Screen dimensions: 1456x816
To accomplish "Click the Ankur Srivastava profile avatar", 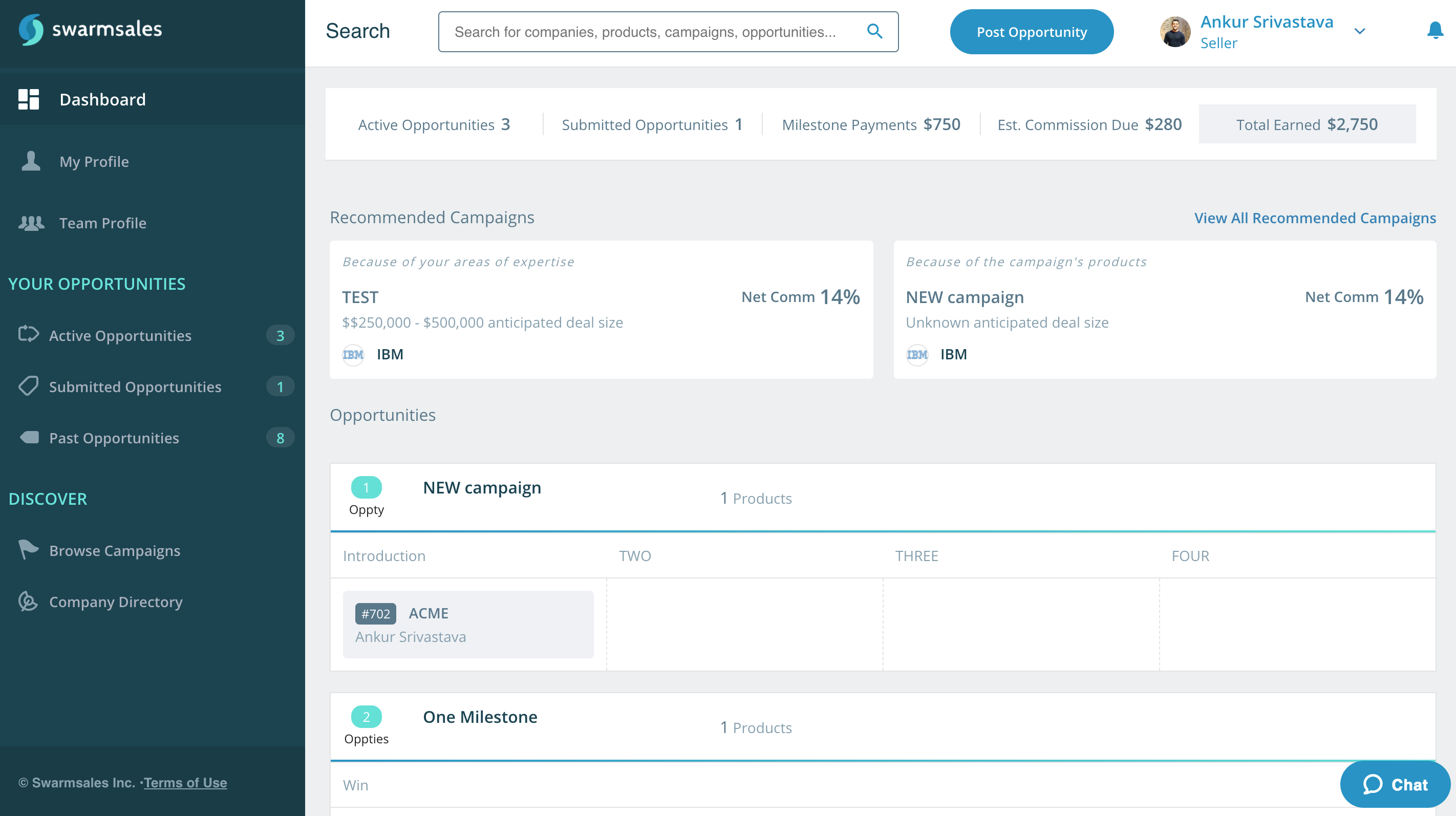I will pos(1175,32).
